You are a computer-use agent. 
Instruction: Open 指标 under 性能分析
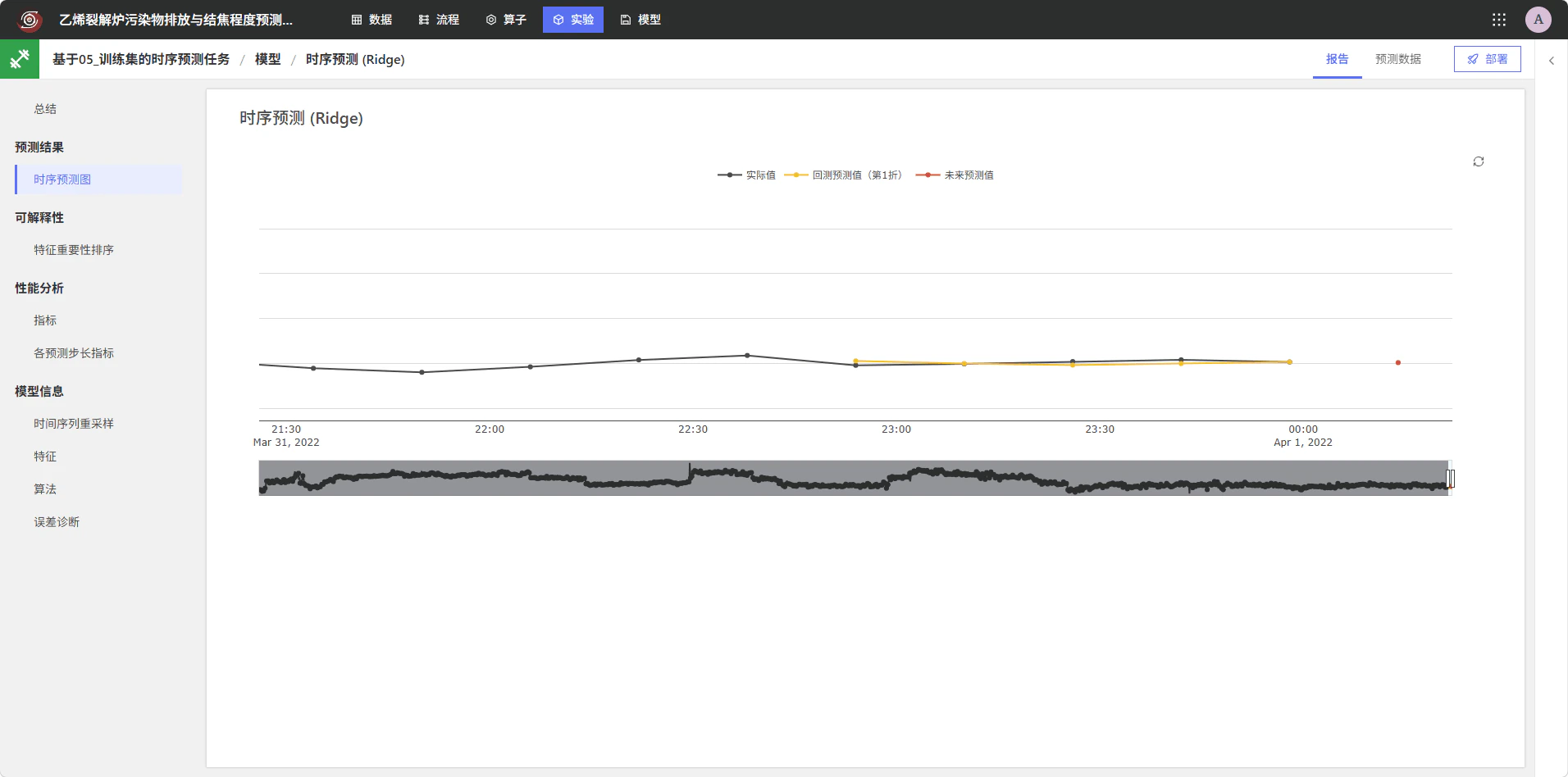[45, 320]
